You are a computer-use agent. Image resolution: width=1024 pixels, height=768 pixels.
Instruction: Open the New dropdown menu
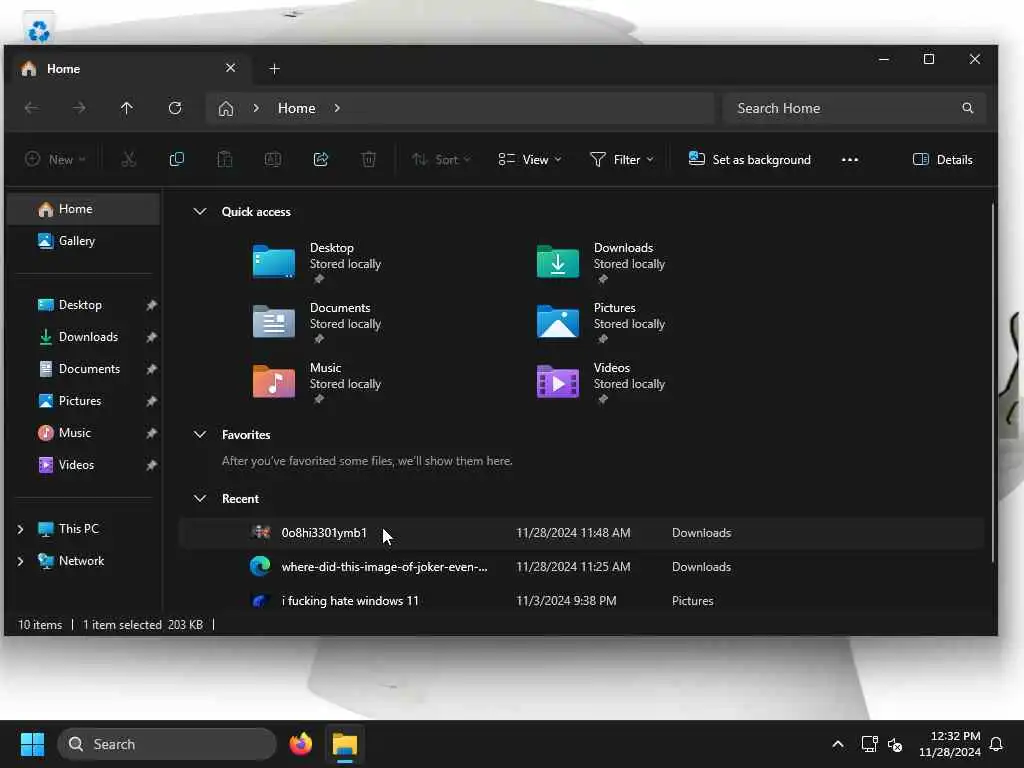[55, 159]
